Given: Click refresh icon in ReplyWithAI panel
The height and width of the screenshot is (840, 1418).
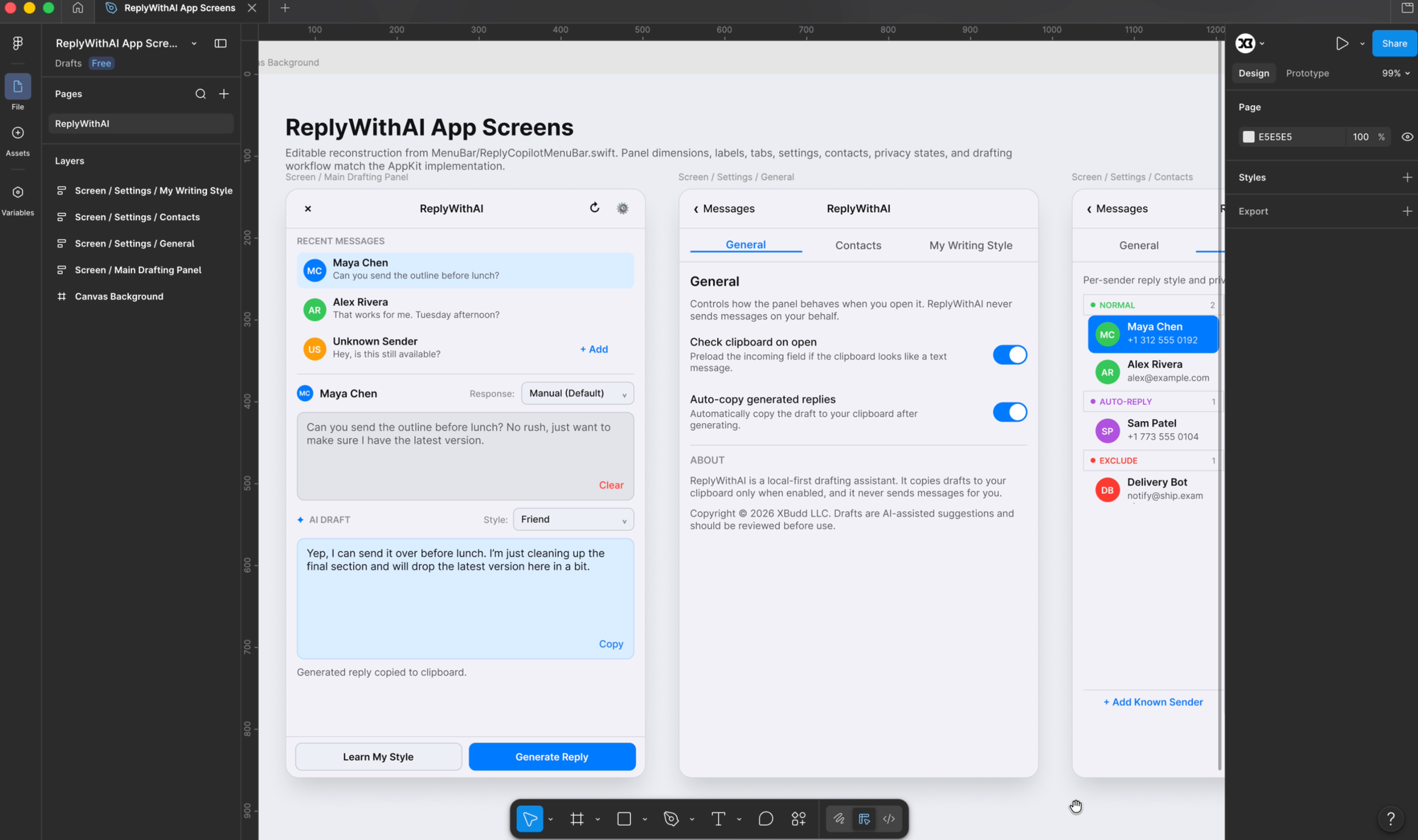Looking at the screenshot, I should pyautogui.click(x=594, y=208).
